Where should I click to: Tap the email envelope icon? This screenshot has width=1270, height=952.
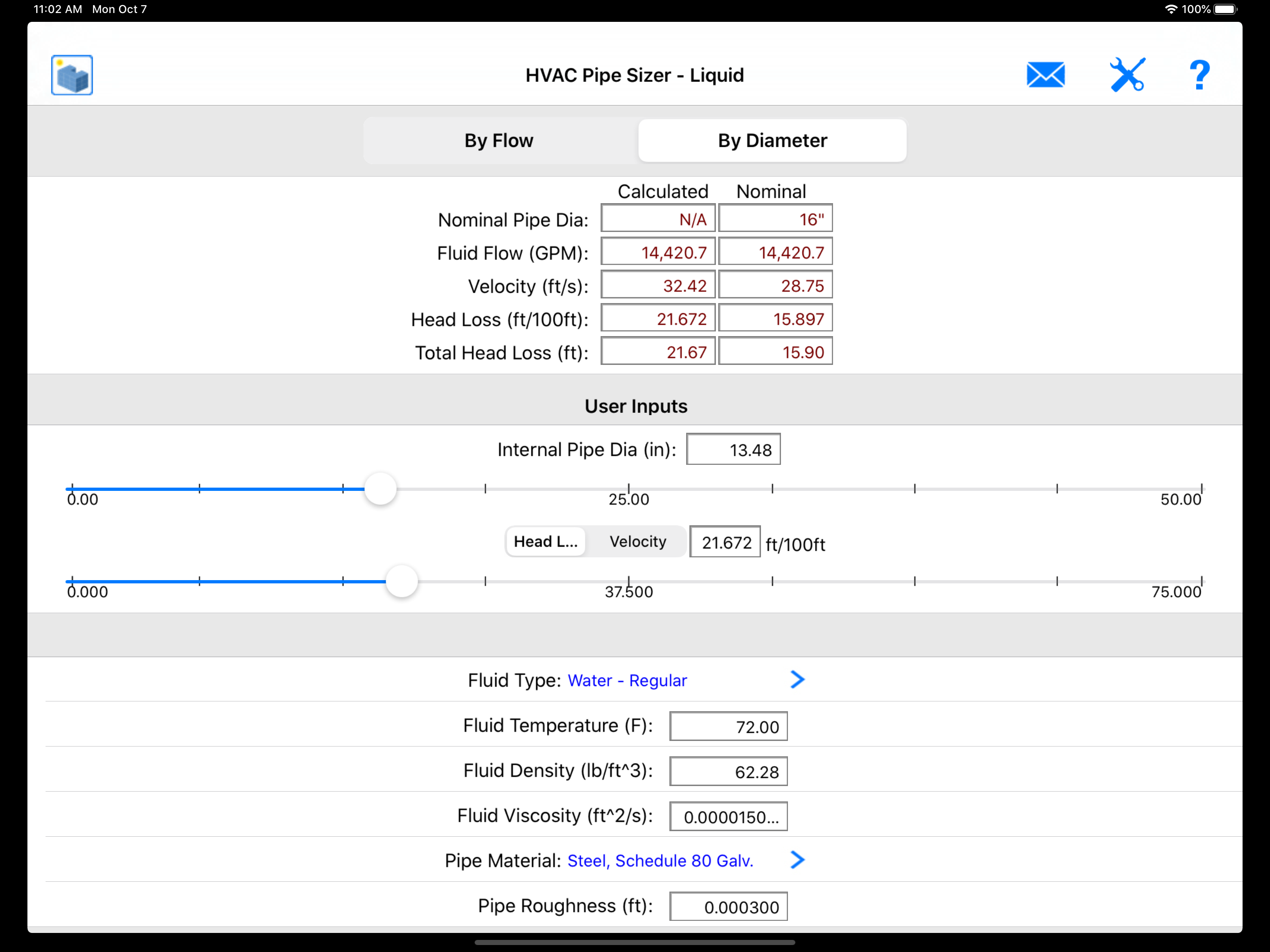(x=1045, y=75)
